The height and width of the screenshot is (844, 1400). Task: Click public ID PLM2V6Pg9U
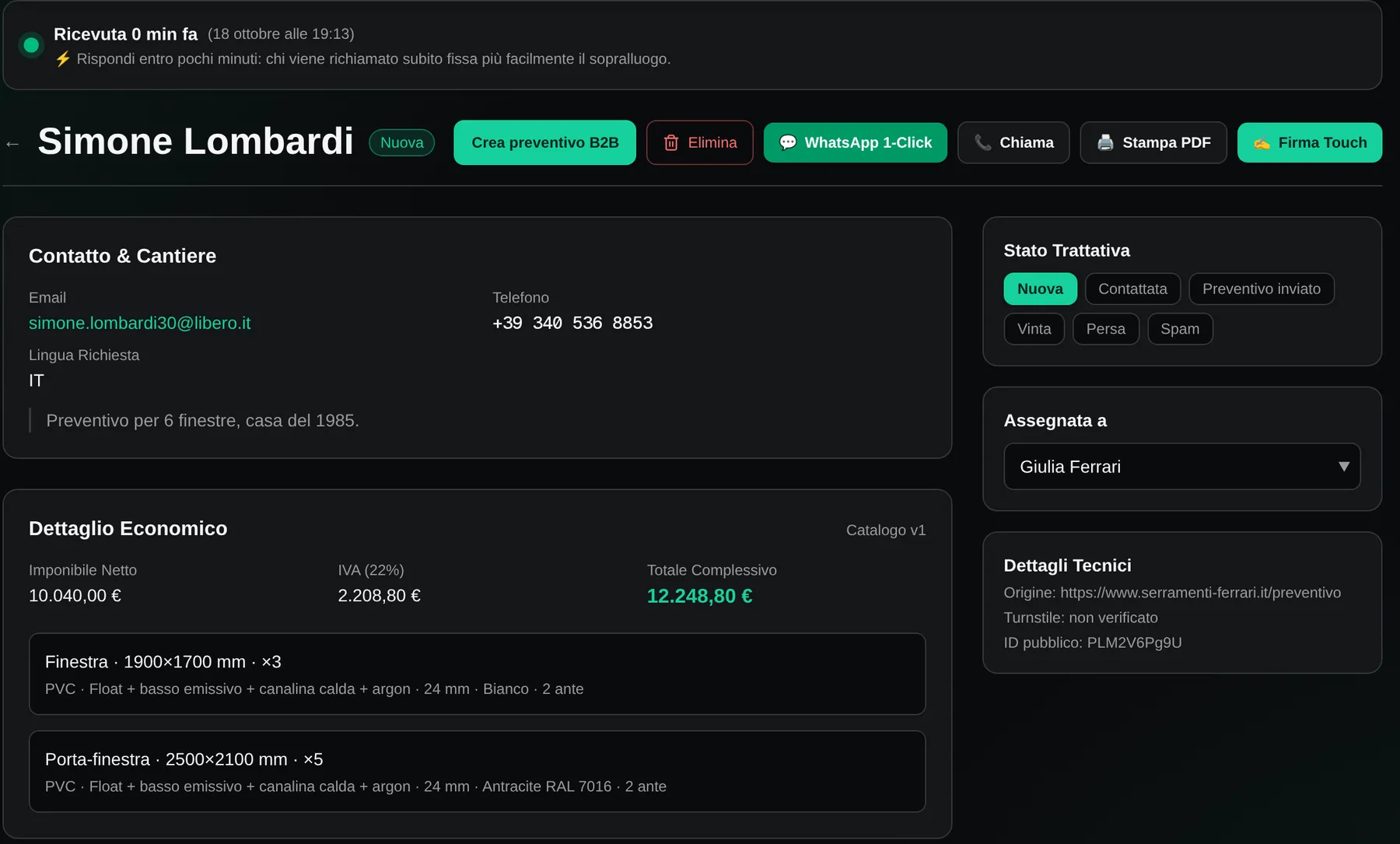[x=1134, y=643]
